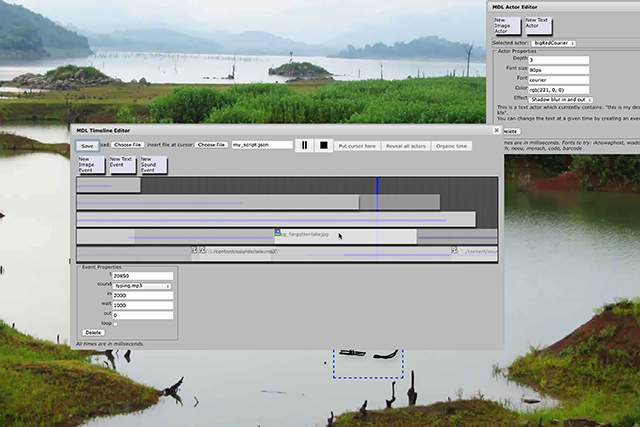The width and height of the screenshot is (640, 427).
Task: Toggle the loop checkbox
Action: [116, 324]
